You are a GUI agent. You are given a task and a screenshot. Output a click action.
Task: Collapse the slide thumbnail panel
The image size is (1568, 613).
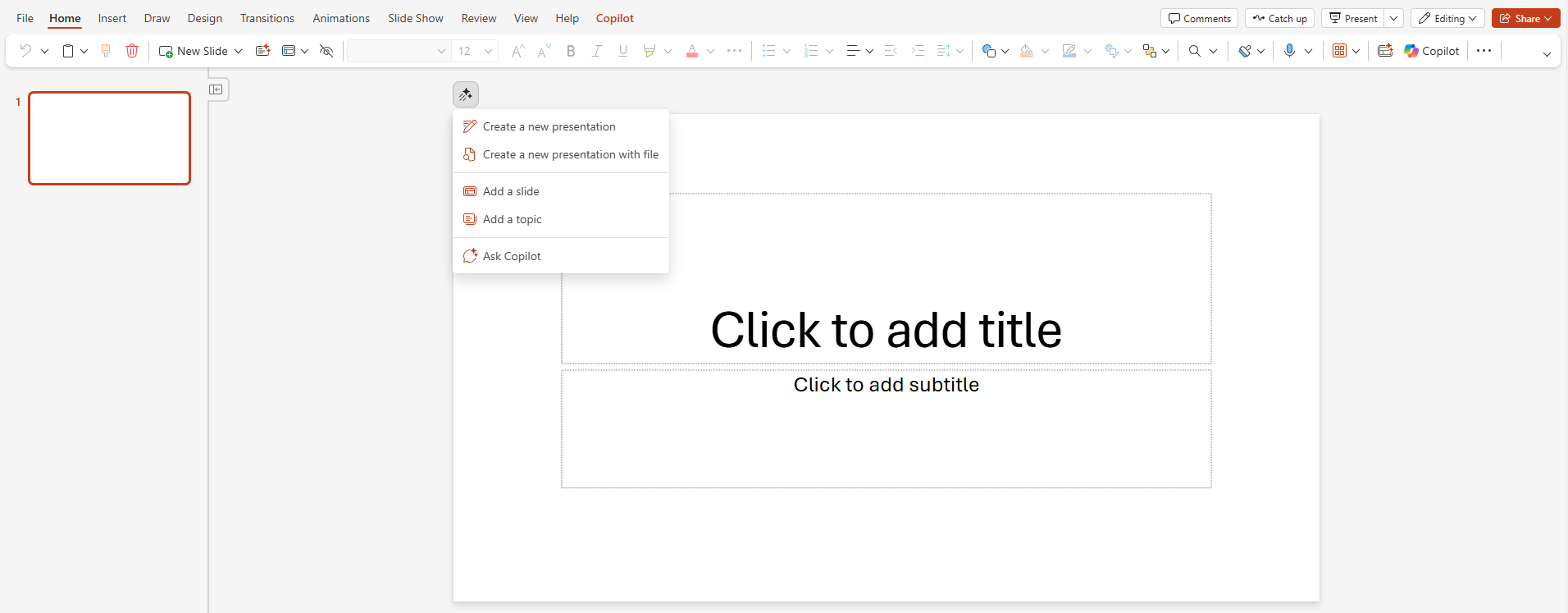217,89
